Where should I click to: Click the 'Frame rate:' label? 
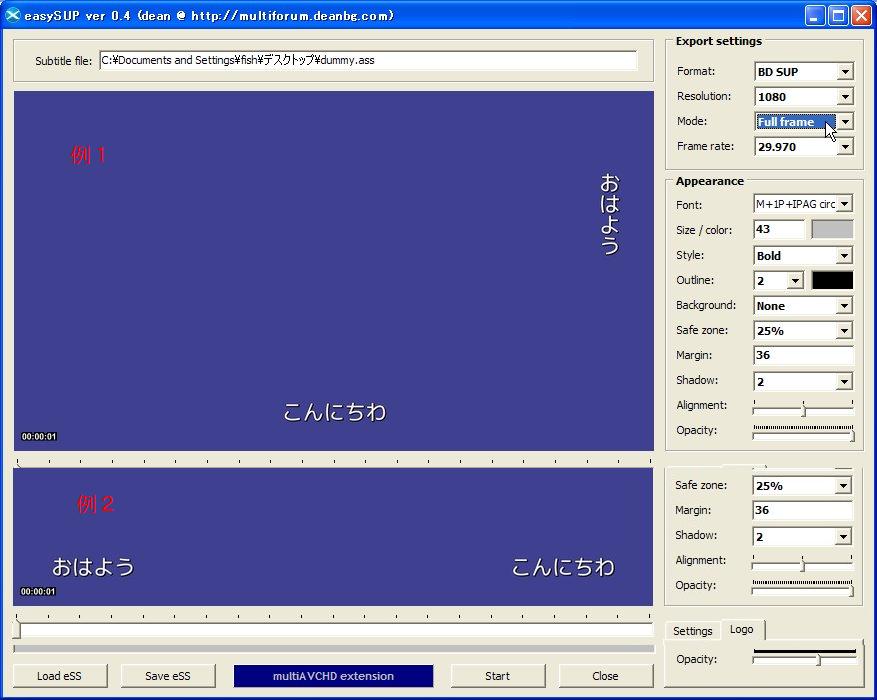[x=705, y=146]
